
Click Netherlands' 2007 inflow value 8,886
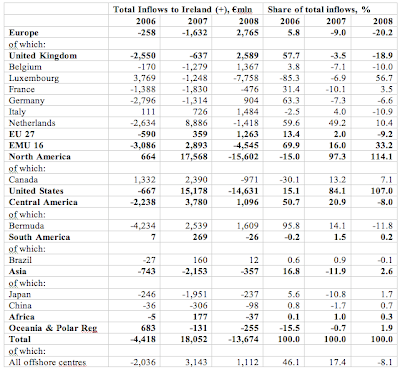[x=196, y=123]
